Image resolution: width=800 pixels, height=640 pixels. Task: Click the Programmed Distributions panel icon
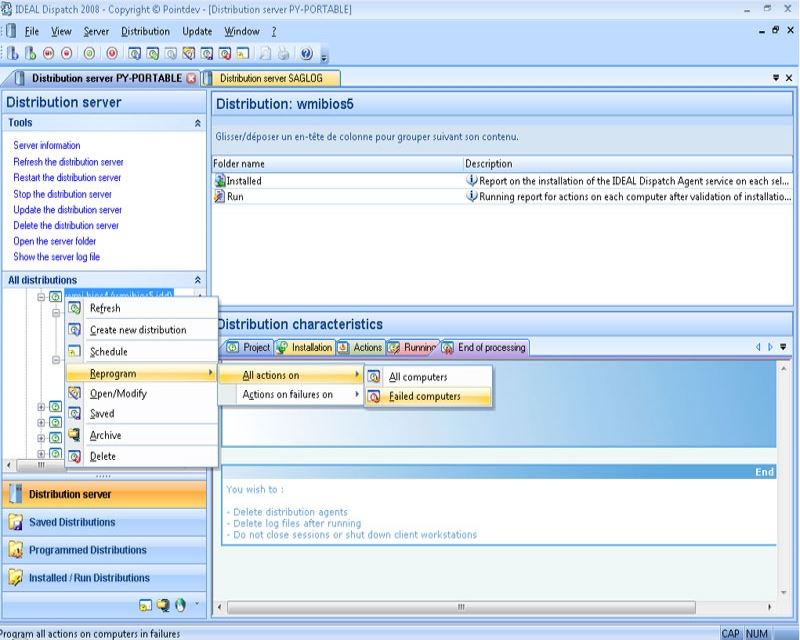15,550
